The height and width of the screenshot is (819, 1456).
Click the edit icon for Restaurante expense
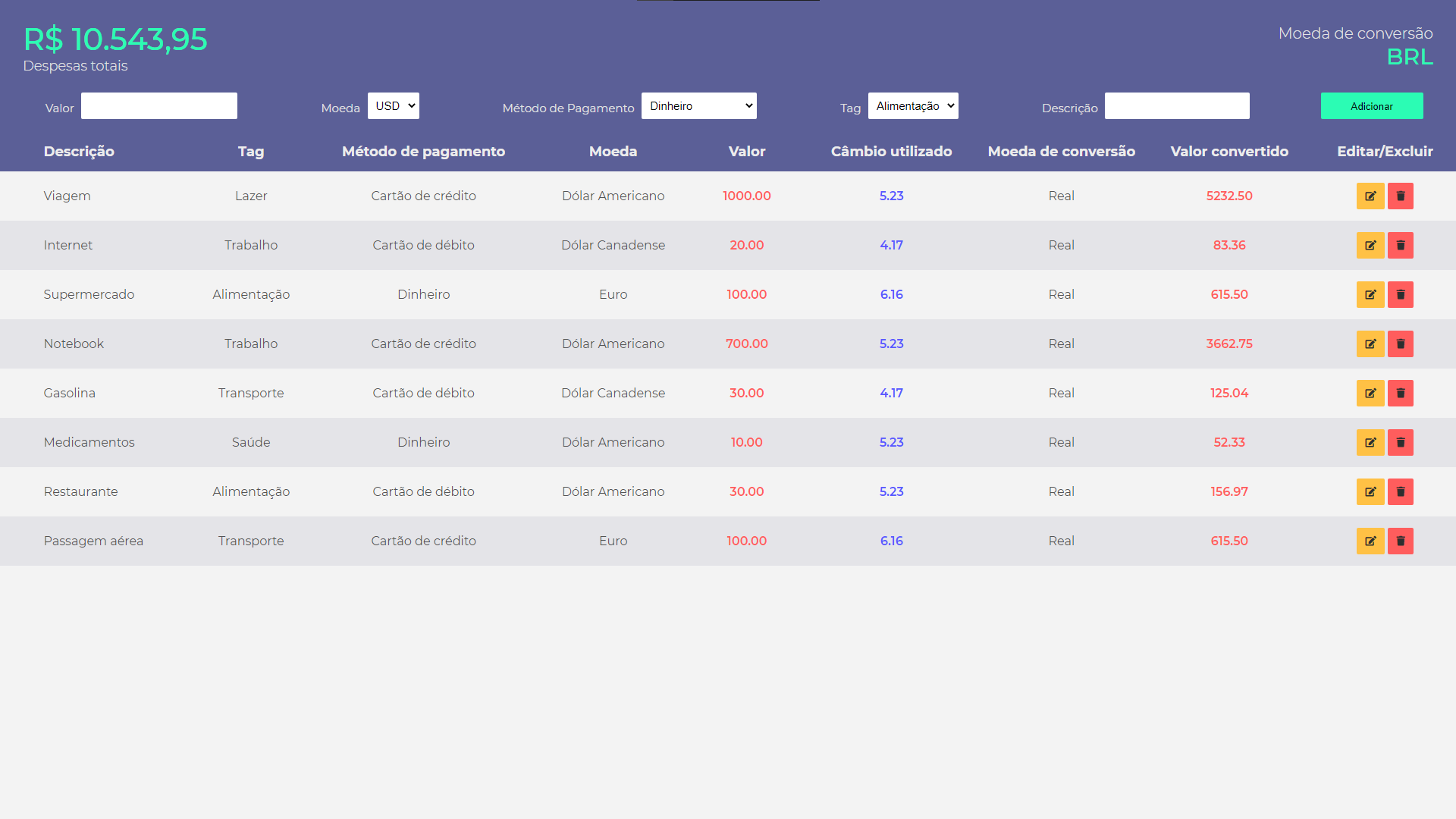tap(1370, 491)
